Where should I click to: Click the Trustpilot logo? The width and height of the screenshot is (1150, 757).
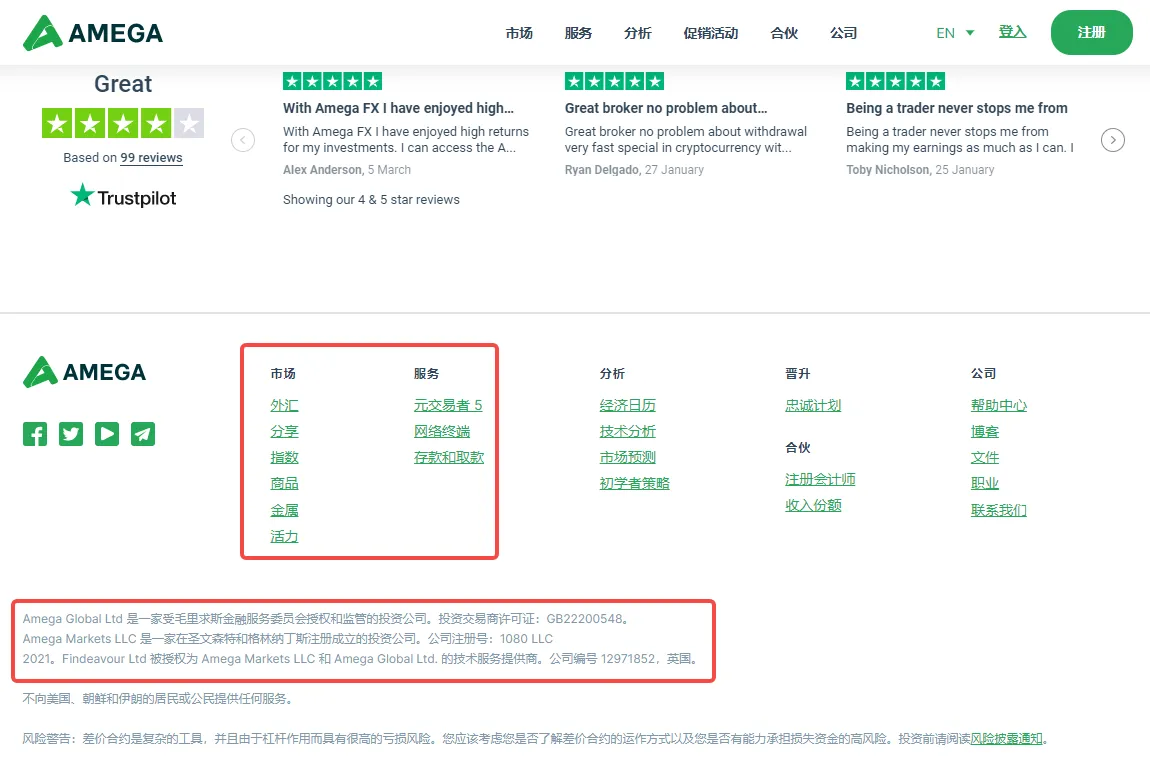[x=123, y=197]
